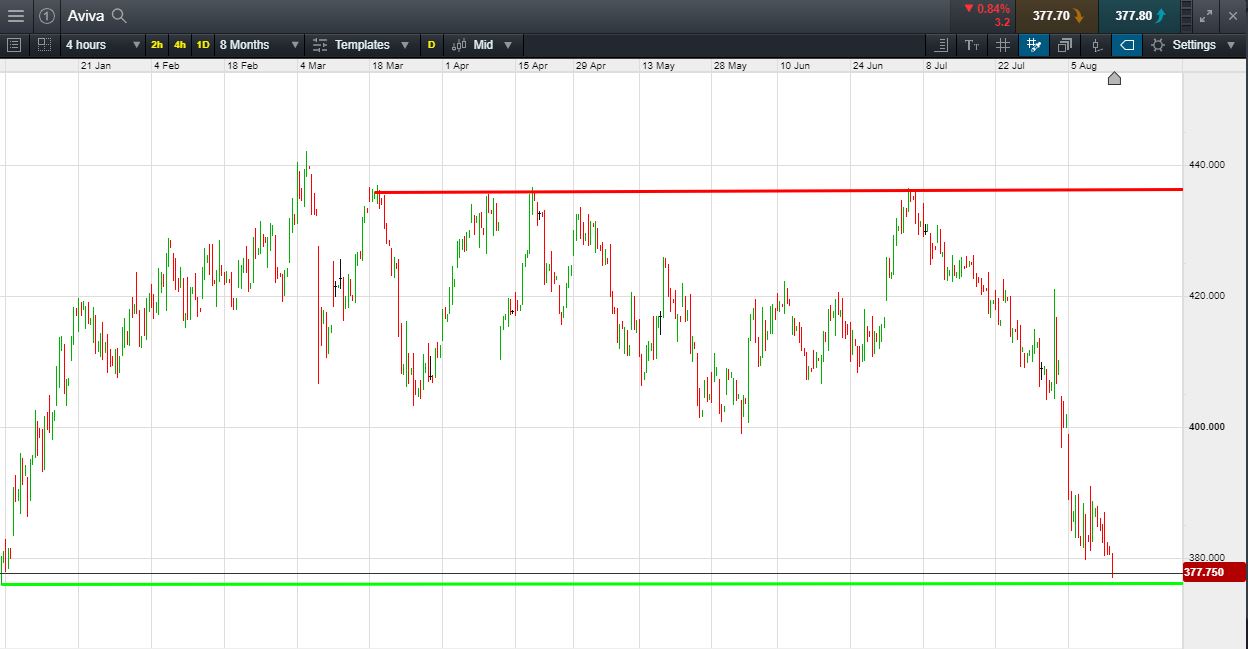Click the 4 Mar date label

click(312, 65)
